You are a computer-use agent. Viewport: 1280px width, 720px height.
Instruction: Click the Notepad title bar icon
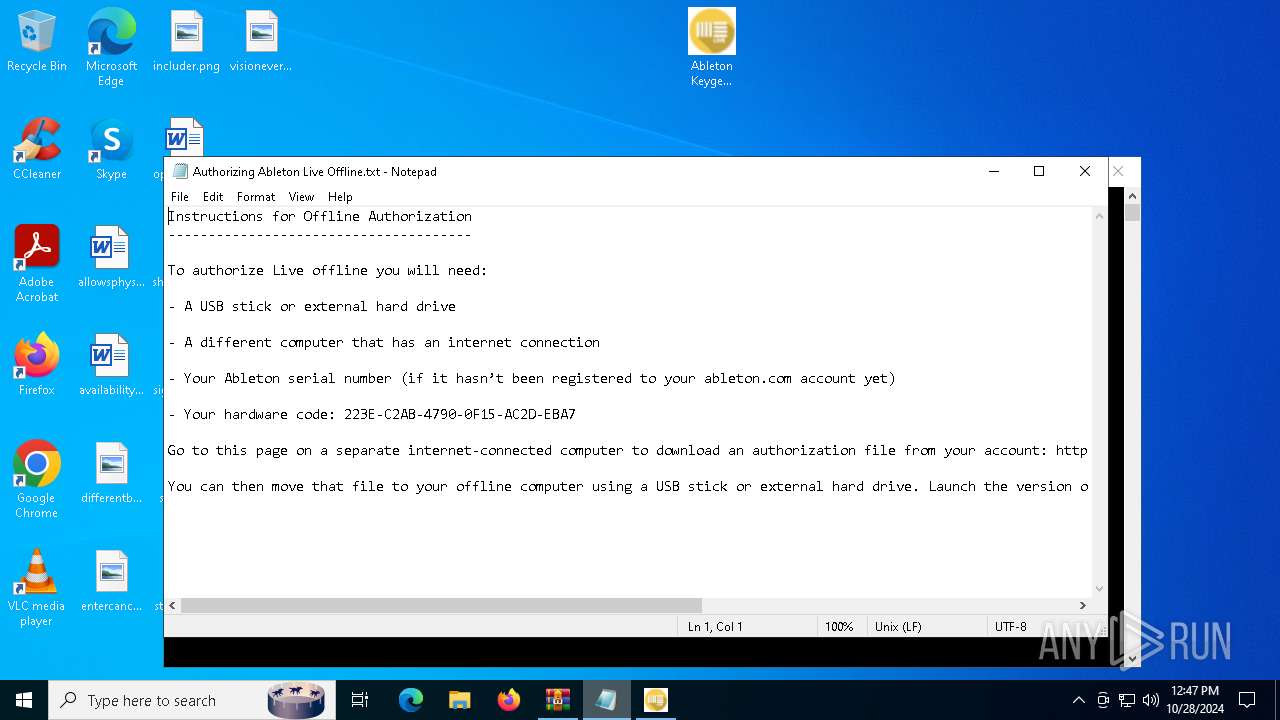pos(180,171)
